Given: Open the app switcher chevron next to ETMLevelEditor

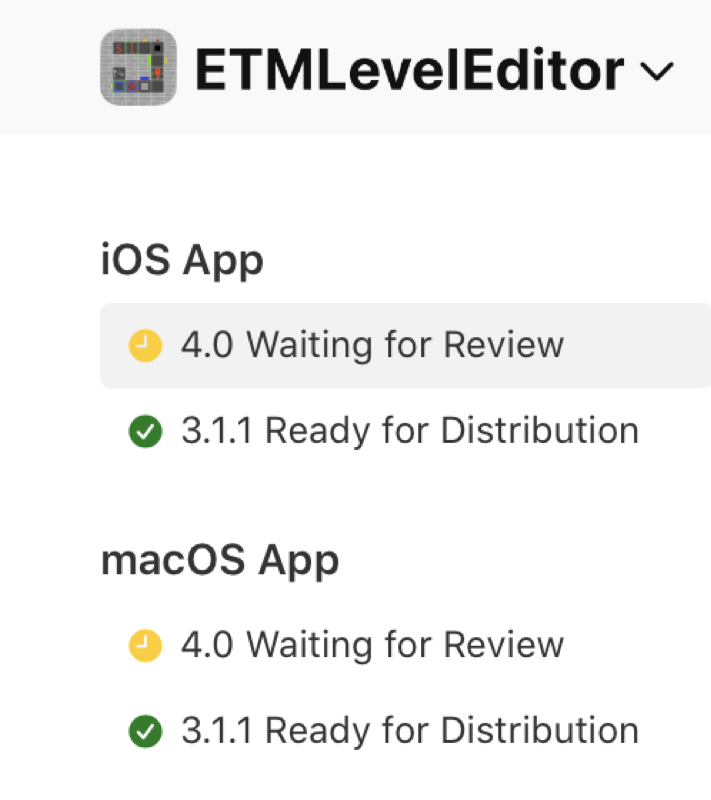Looking at the screenshot, I should [x=658, y=72].
